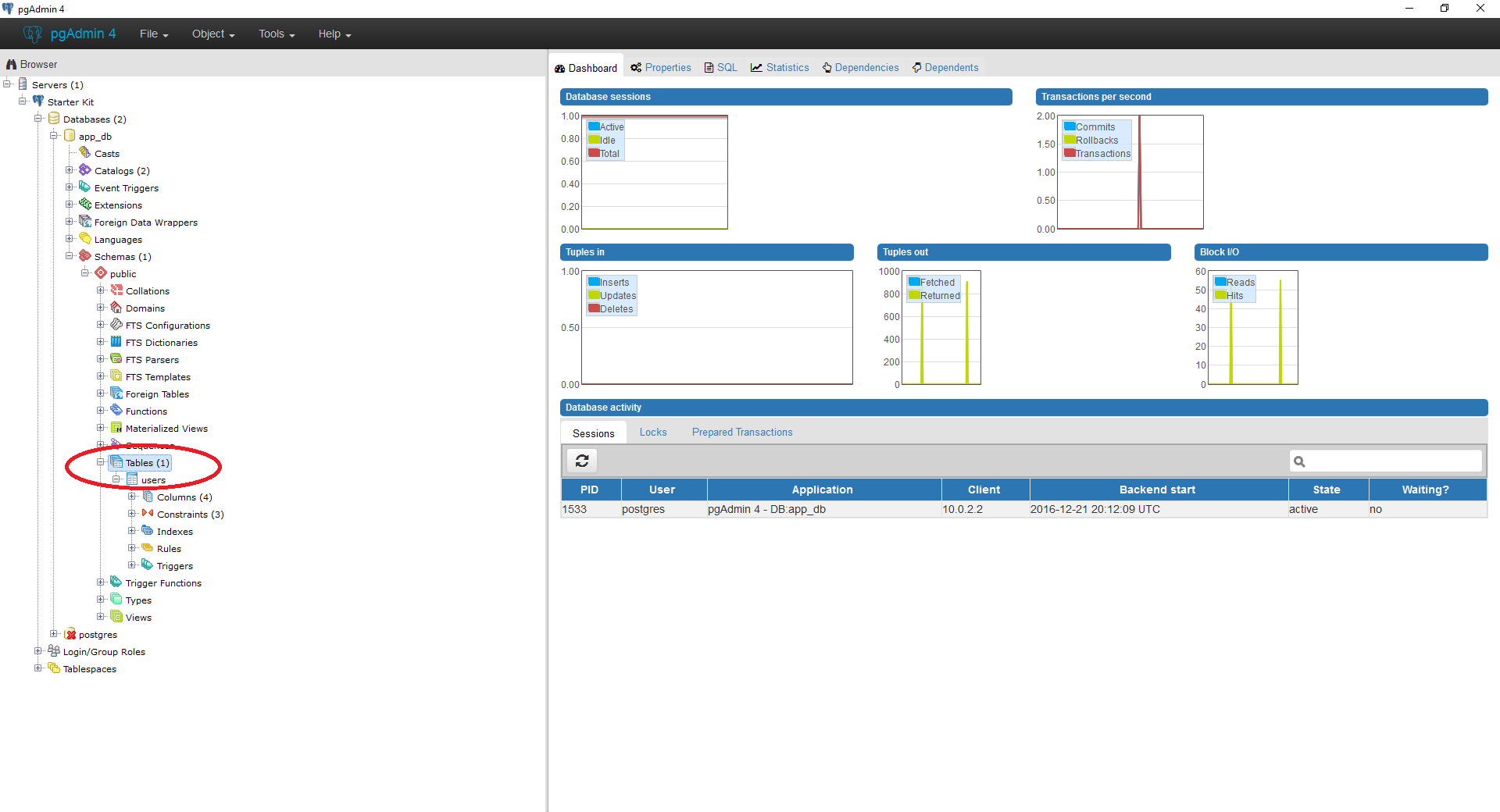Select the app_db database icon
Image resolution: width=1500 pixels, height=812 pixels.
[x=70, y=136]
